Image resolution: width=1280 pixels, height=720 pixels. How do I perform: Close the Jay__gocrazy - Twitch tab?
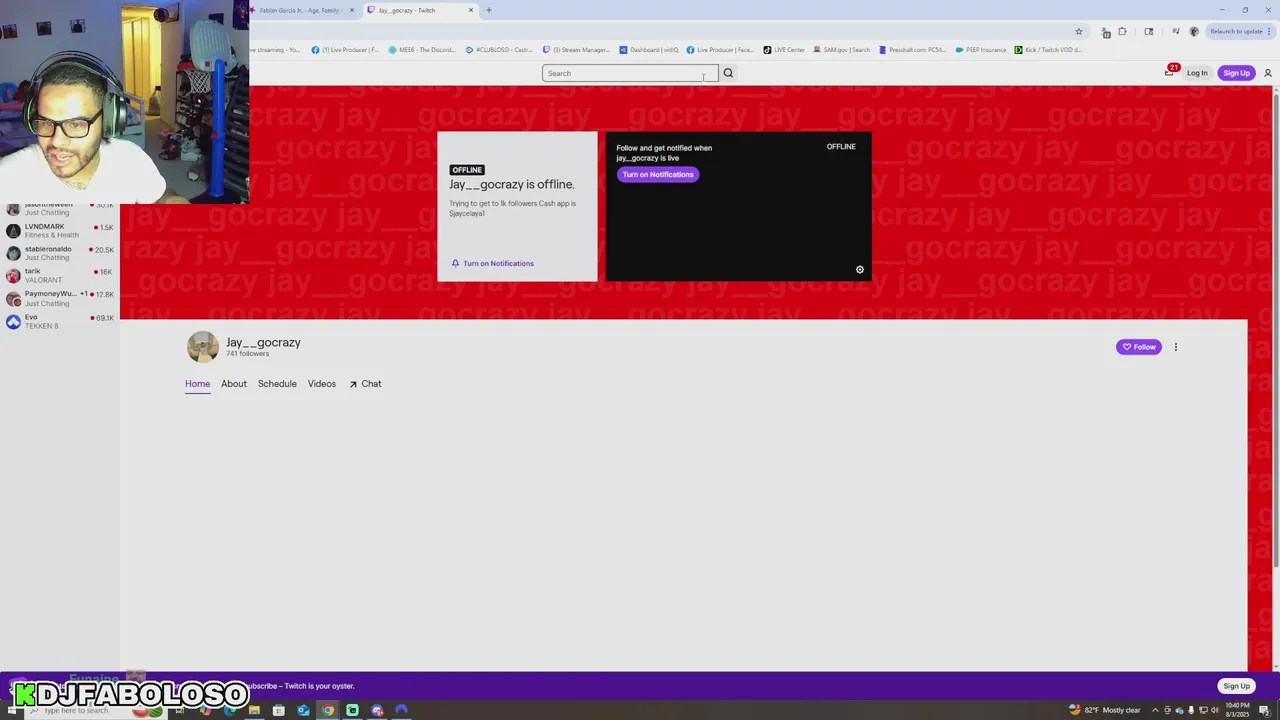pos(470,10)
